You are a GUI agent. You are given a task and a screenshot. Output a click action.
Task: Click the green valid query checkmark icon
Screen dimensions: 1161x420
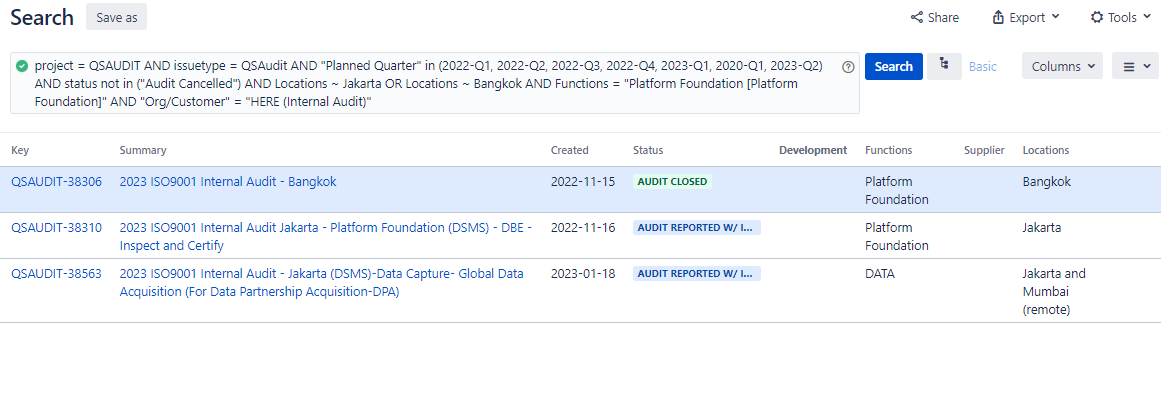[x=22, y=65]
